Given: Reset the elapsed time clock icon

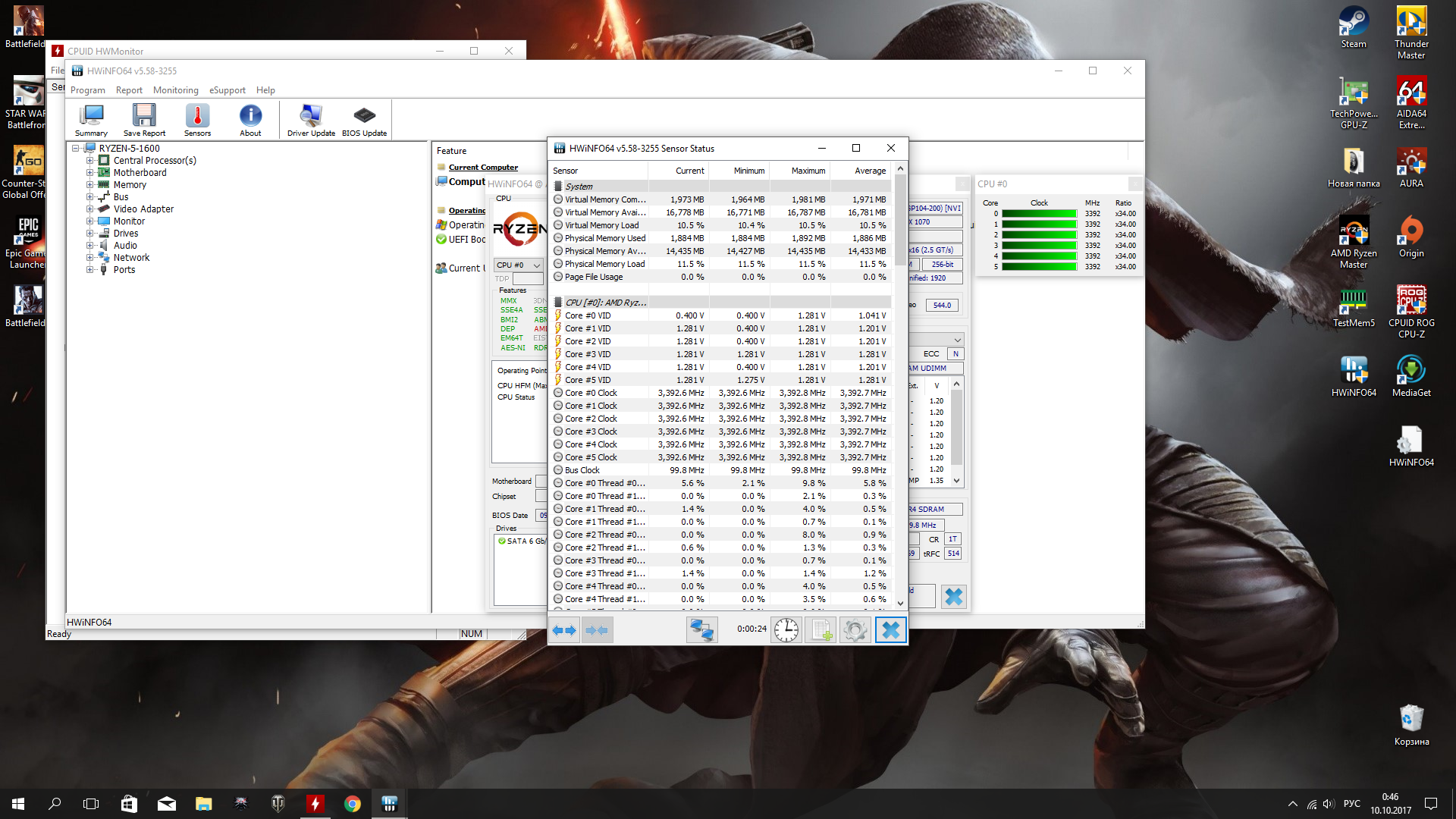Looking at the screenshot, I should point(786,630).
